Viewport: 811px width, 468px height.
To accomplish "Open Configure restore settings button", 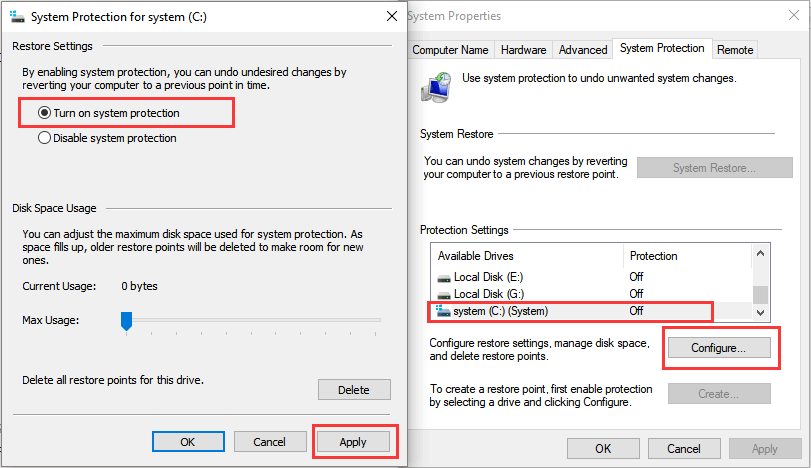I will click(718, 348).
